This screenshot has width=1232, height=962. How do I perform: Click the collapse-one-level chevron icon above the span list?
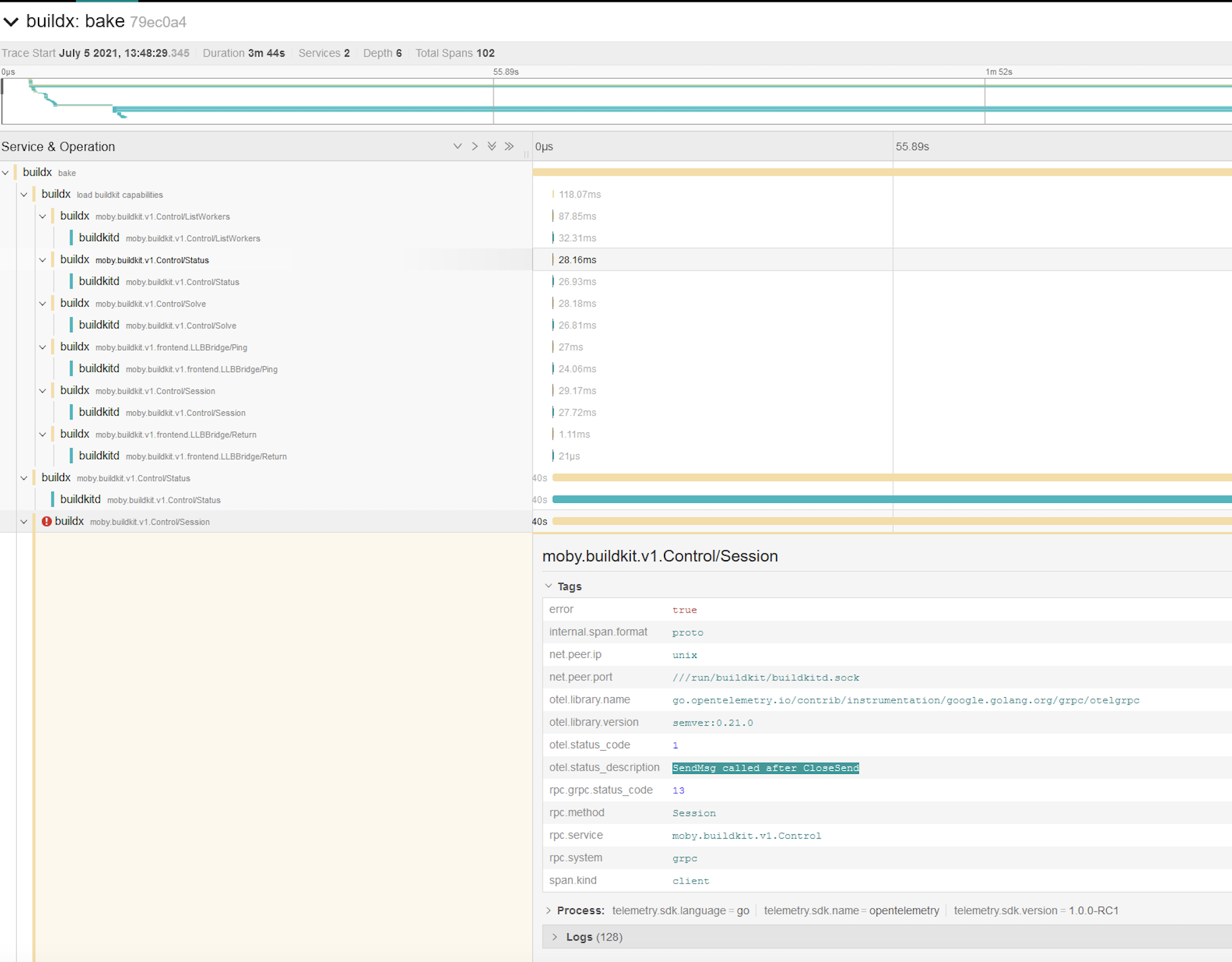click(458, 146)
